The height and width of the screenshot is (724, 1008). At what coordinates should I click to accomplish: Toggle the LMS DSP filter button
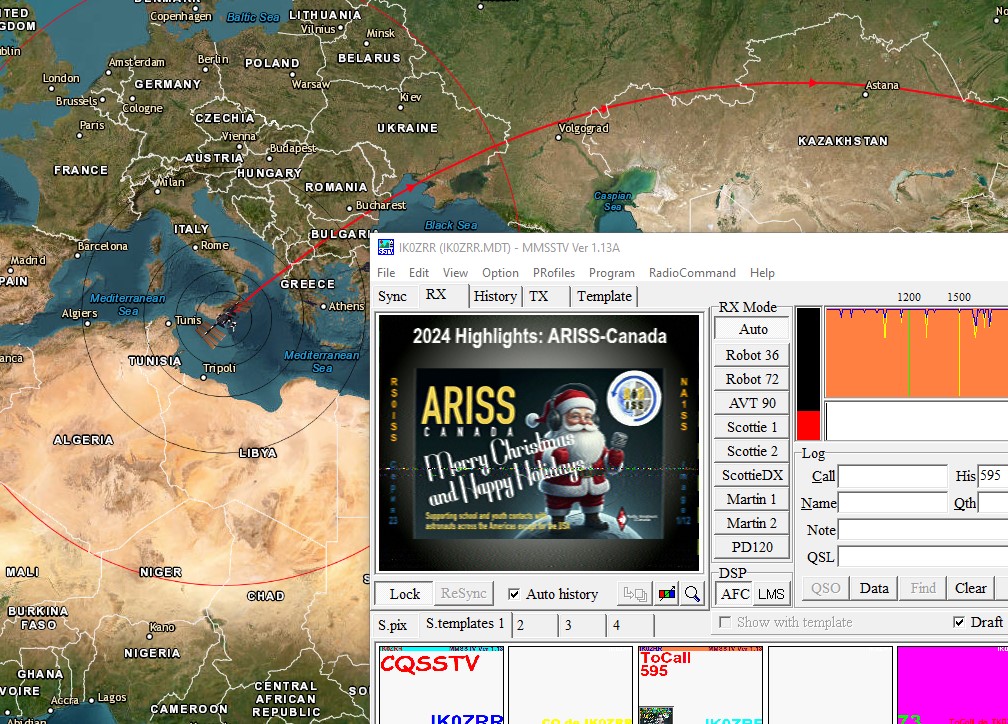[771, 594]
